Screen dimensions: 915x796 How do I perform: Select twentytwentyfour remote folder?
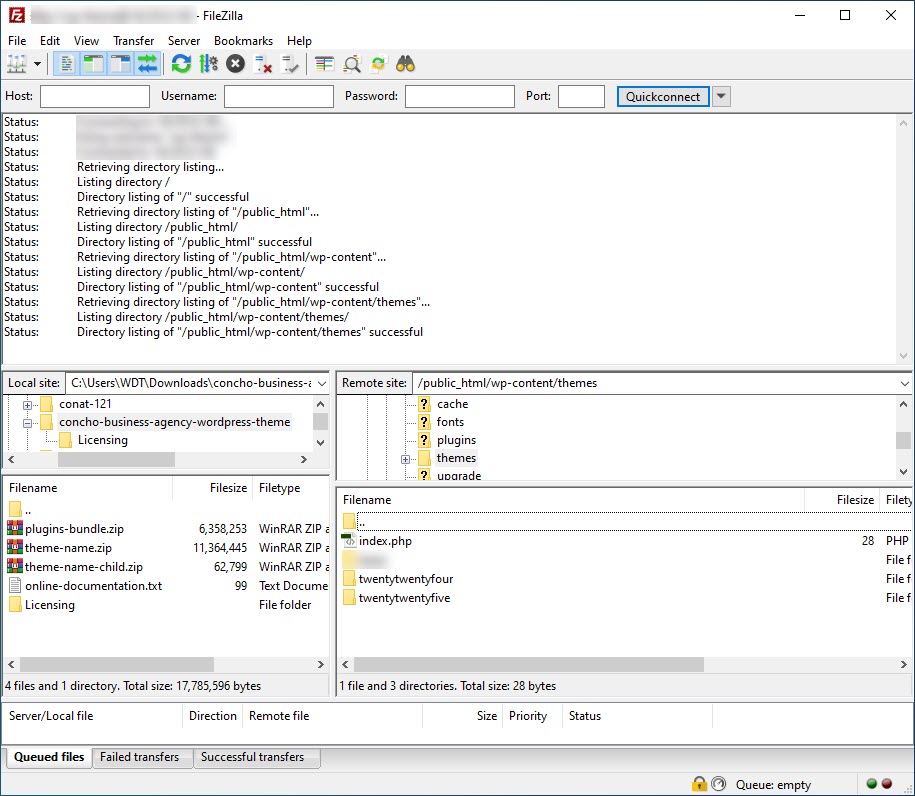[406, 579]
